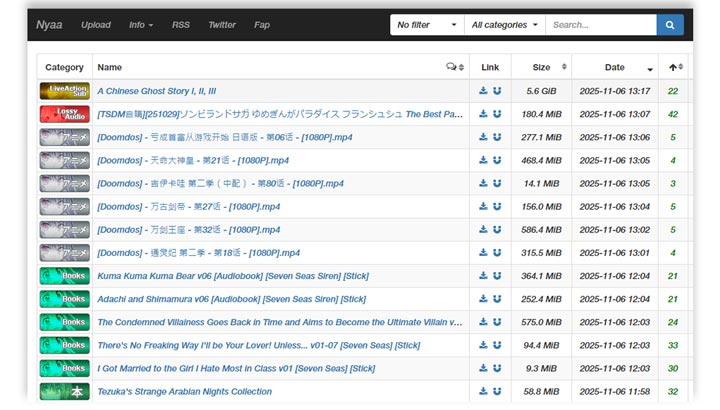Viewport: 720px width, 410px height.
Task: Open the RSS feed link
Action: (x=180, y=25)
